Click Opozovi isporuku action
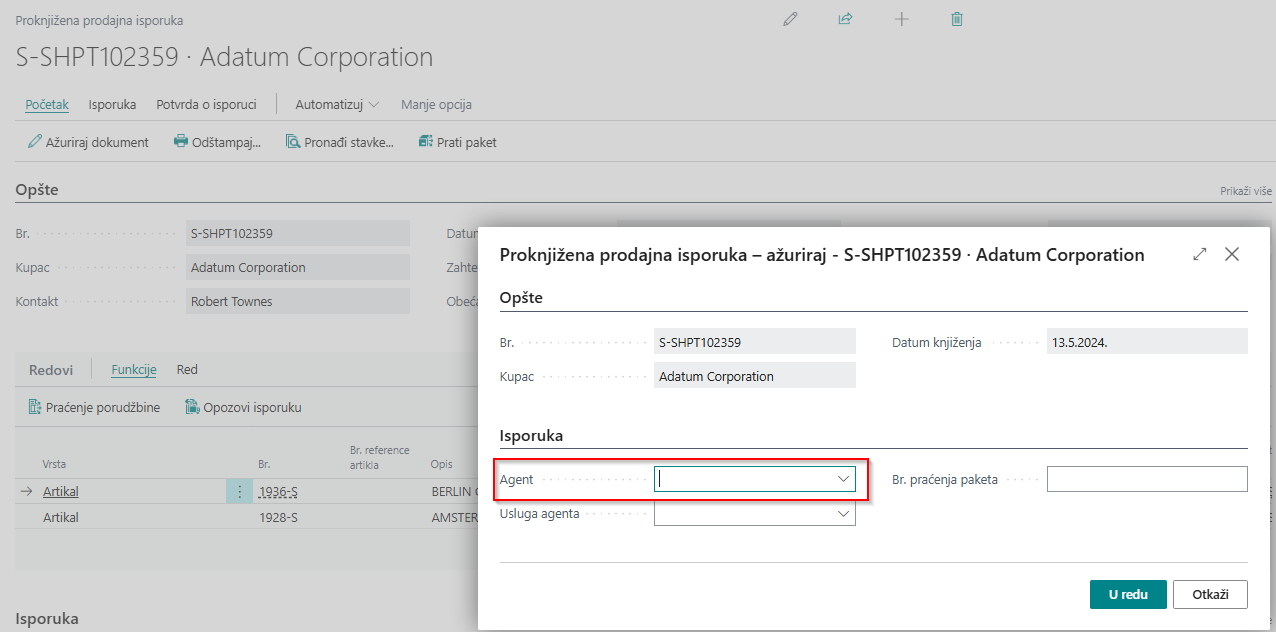This screenshot has width=1276, height=632. 243,407
